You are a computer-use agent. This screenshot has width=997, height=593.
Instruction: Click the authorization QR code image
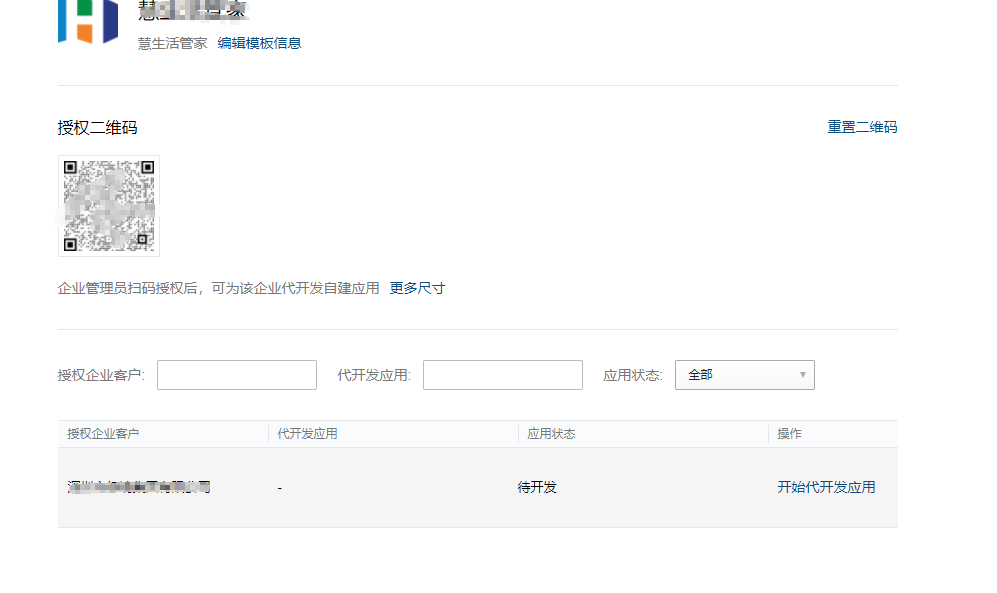click(x=109, y=206)
